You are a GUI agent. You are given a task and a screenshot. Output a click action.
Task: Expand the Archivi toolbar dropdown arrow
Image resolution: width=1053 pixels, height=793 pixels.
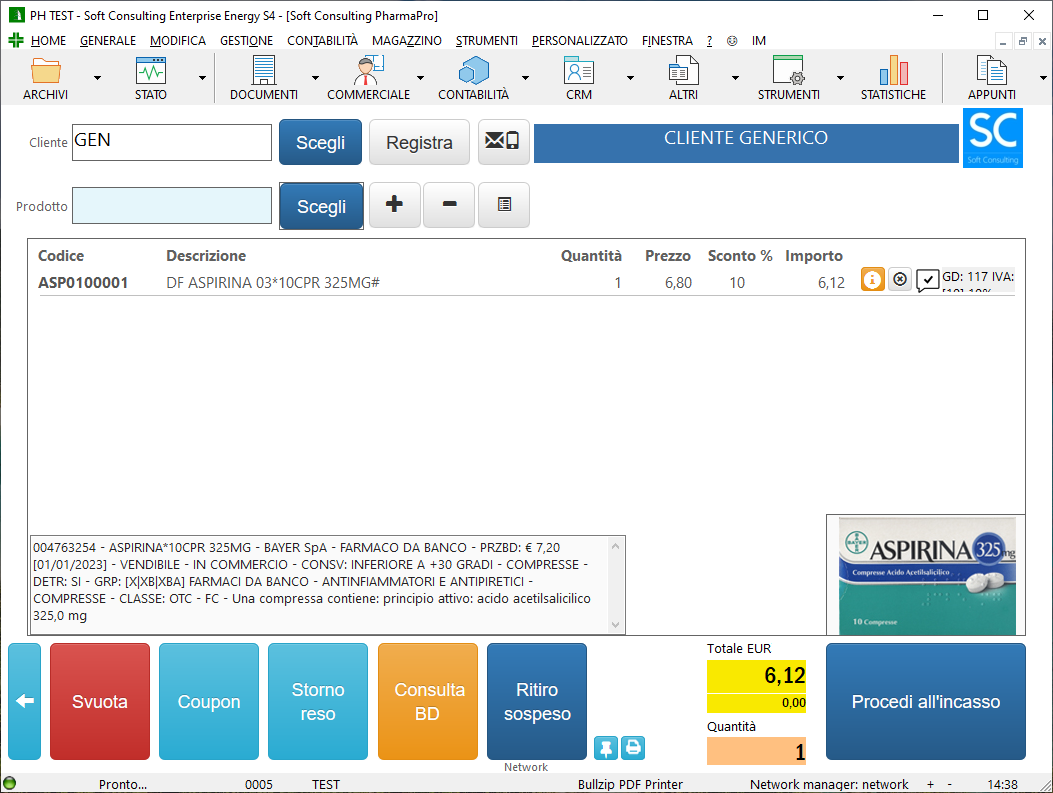click(97, 77)
